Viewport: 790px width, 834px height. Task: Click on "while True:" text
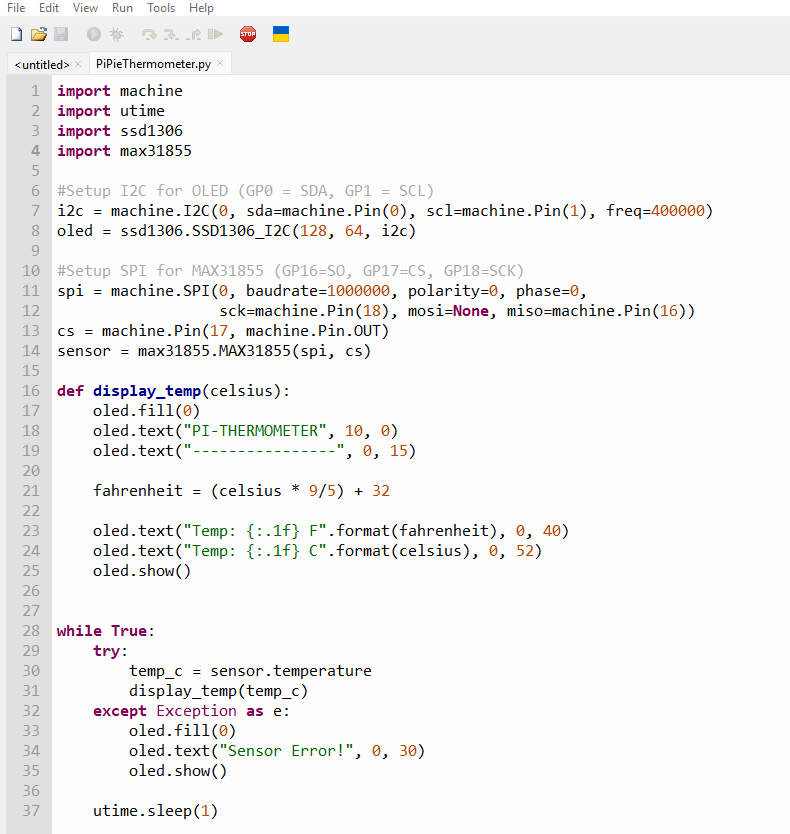106,631
